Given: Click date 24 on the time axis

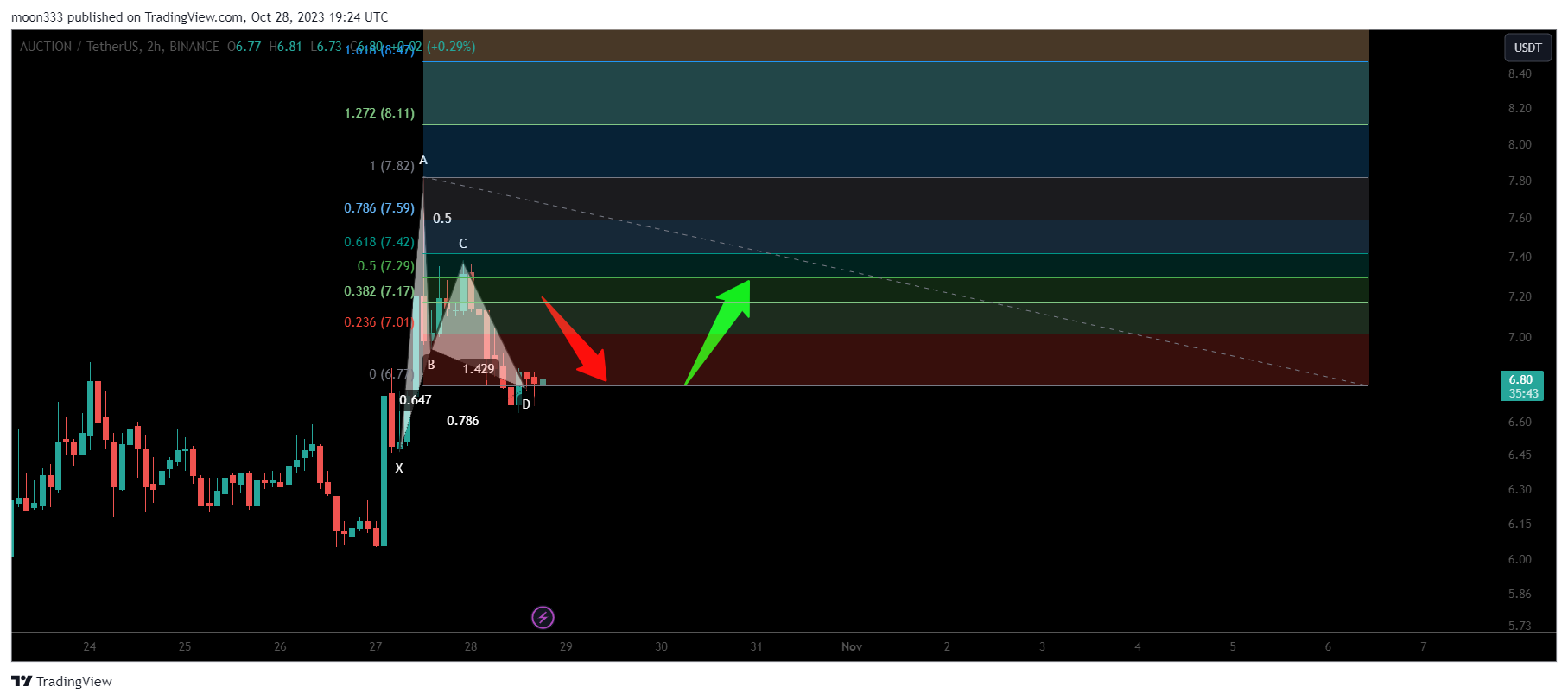Looking at the screenshot, I should pyautogui.click(x=90, y=646).
